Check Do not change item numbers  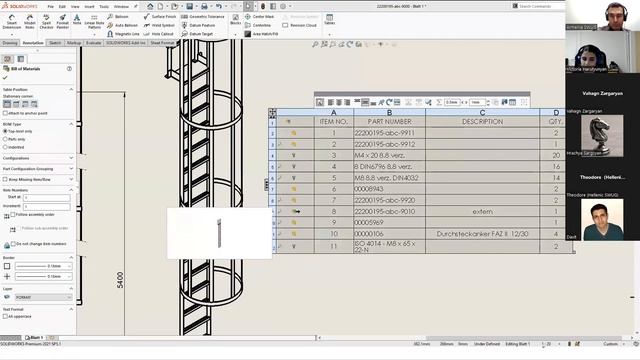[13, 244]
